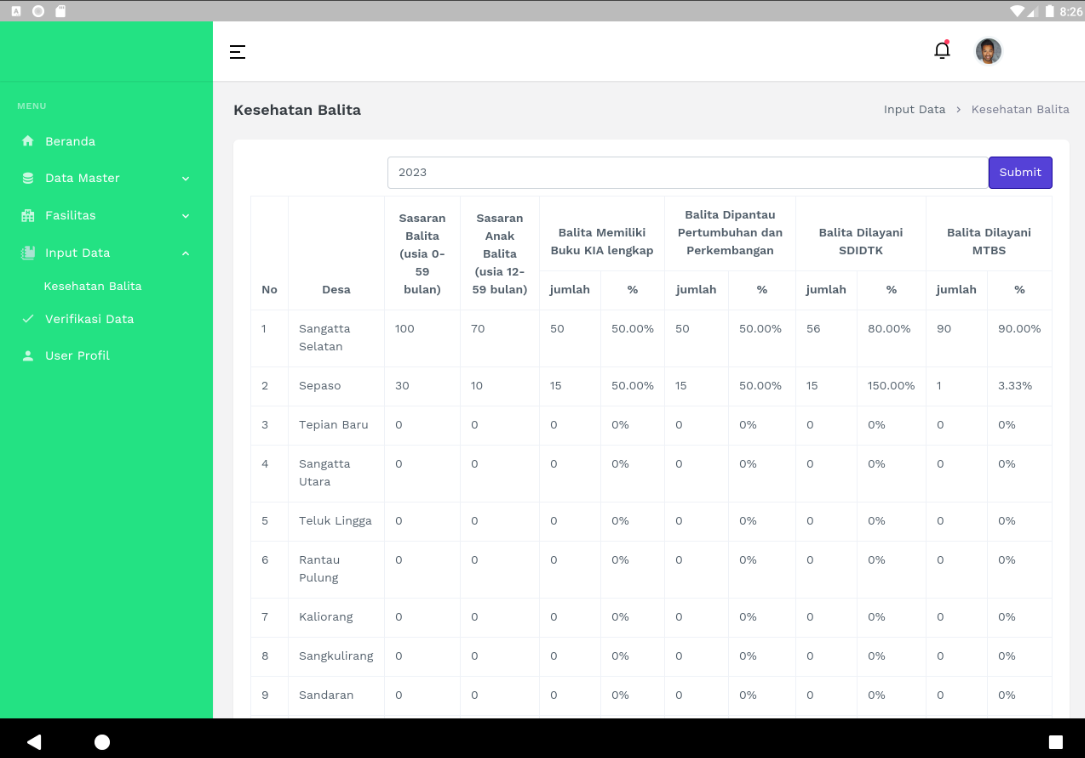The width and height of the screenshot is (1085, 758).
Task: Click the User Profil person icon
Action: [x=28, y=356]
